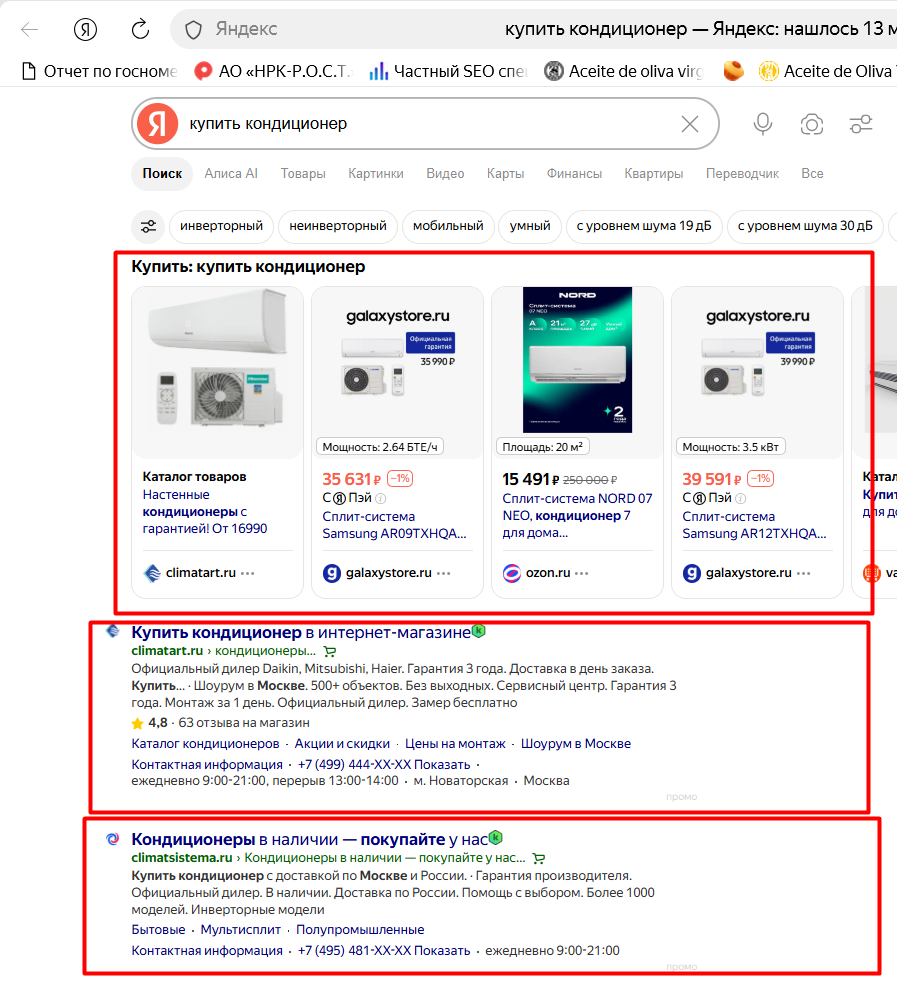The height and width of the screenshot is (992, 897).
Task: Open the 'Aceite de oliva virg' bookmark
Action: pos(624,71)
